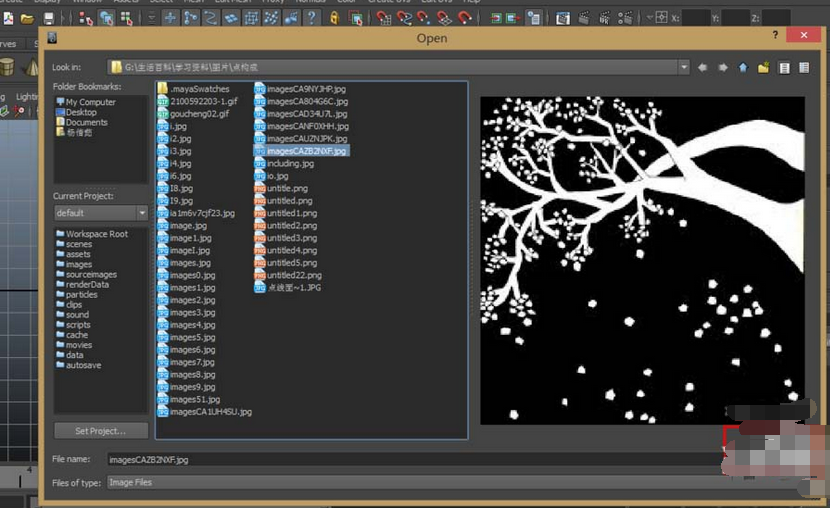Viewport: 830px width, 508px height.
Task: Click the help question mark in title bar
Action: [775, 36]
